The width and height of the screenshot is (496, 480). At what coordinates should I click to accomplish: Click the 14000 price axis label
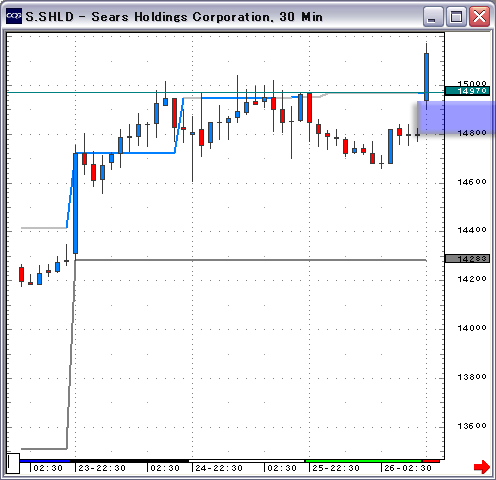point(472,328)
